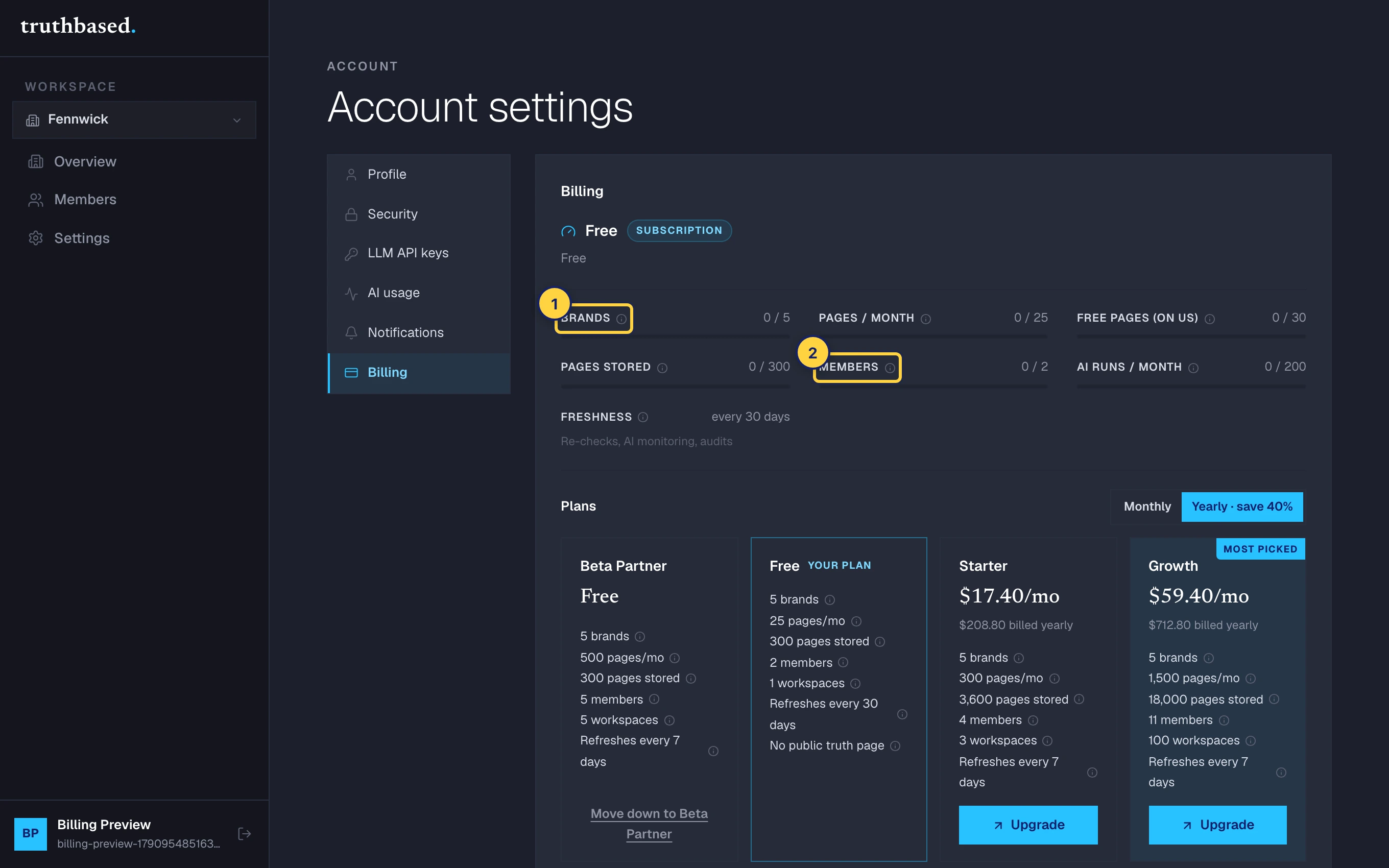The height and width of the screenshot is (868, 1389).
Task: Click the '$208.80 billed yearly' text
Action: coord(1016,625)
